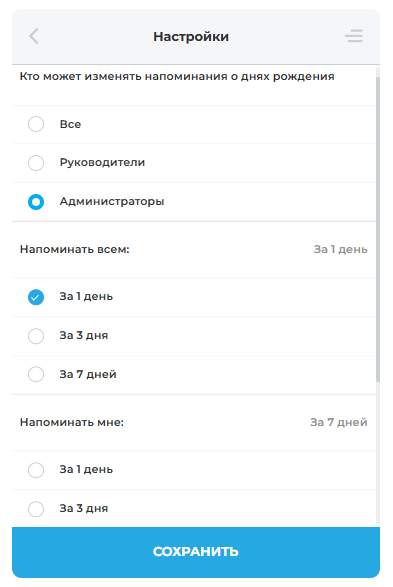Open the hamburger menu icon in header

(x=354, y=36)
